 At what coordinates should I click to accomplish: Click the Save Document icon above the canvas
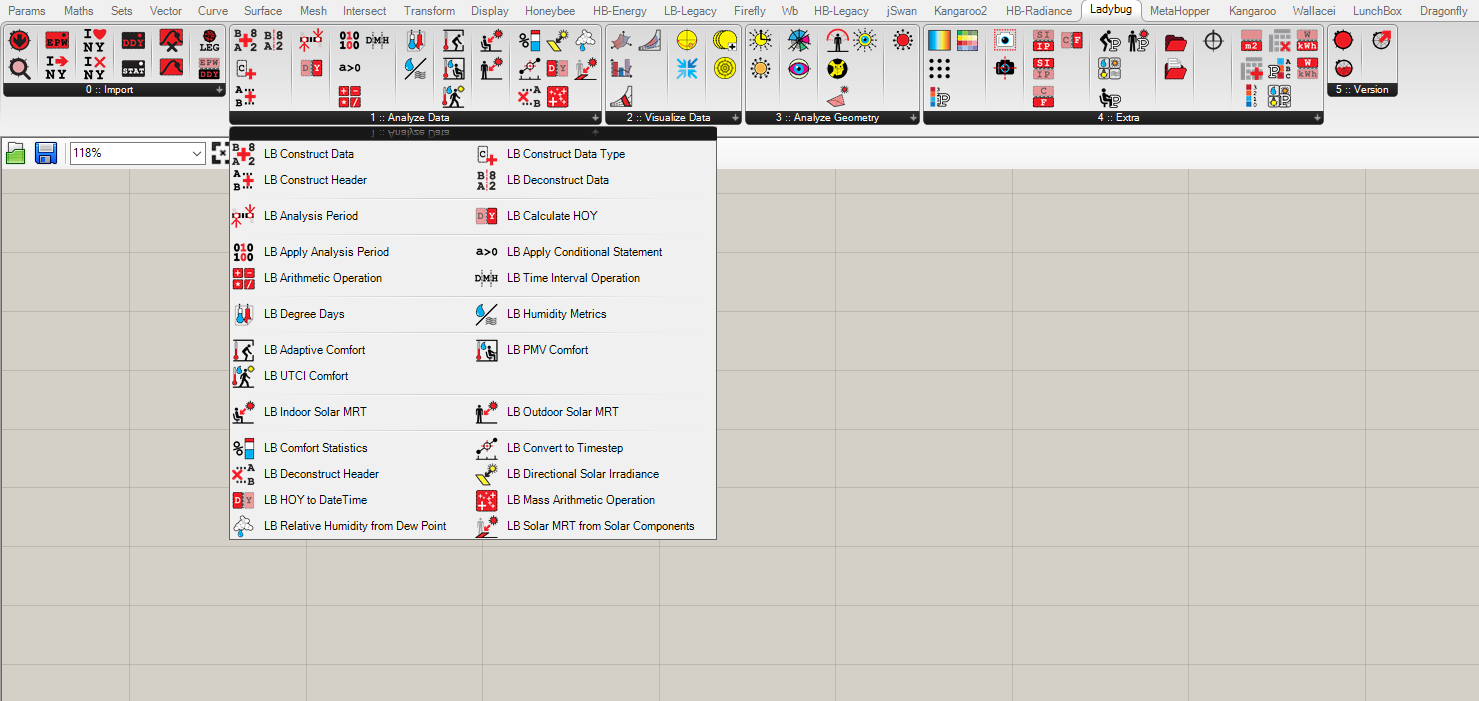(x=45, y=152)
